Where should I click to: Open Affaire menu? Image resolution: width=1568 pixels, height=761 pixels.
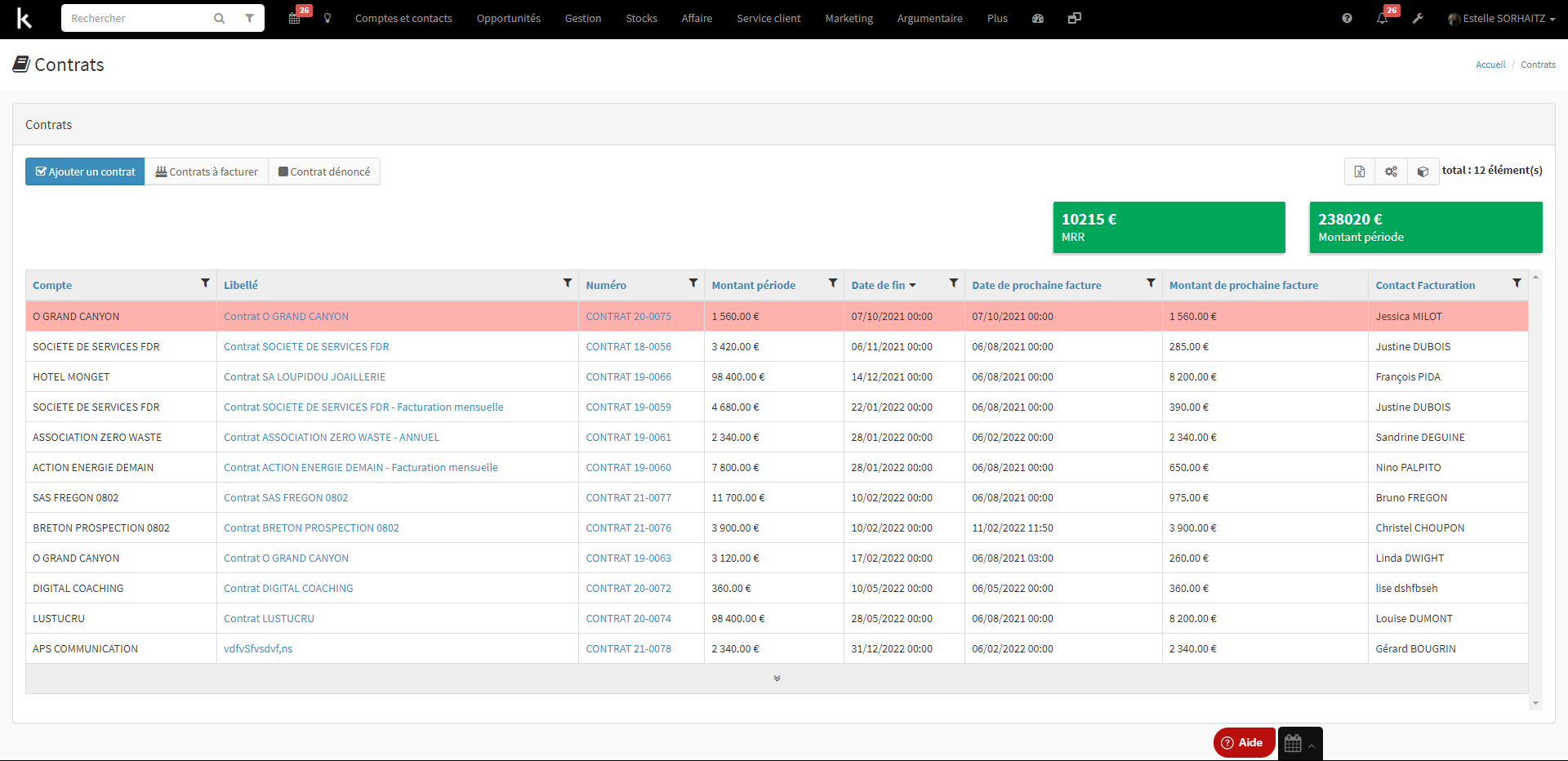697,18
